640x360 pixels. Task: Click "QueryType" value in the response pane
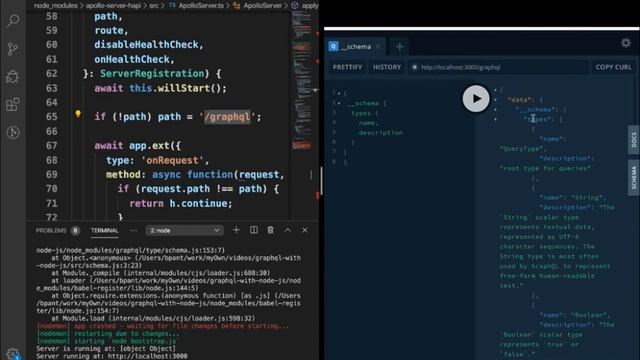click(521, 149)
